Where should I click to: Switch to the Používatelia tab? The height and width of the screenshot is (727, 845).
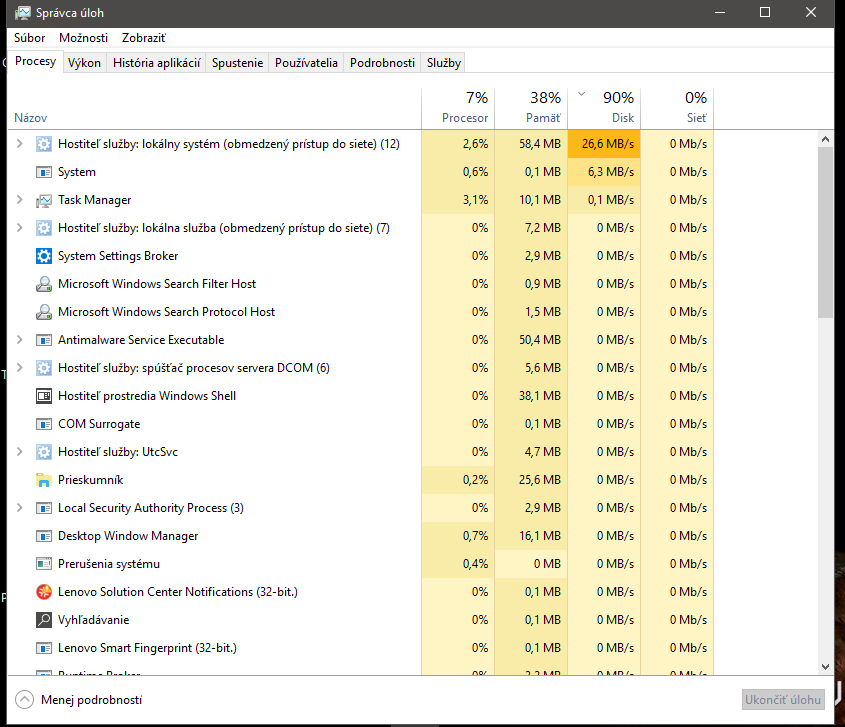point(306,63)
